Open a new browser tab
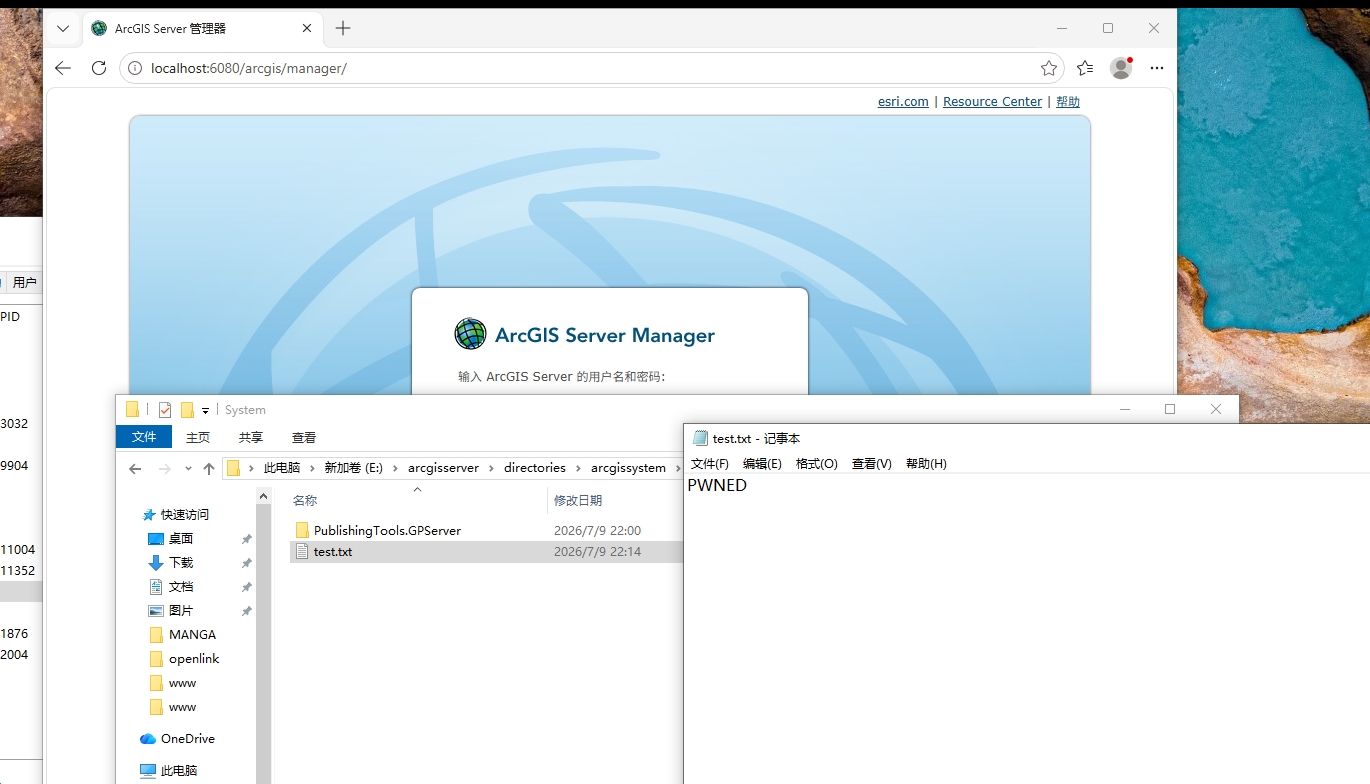This screenshot has height=784, width=1370. point(343,28)
